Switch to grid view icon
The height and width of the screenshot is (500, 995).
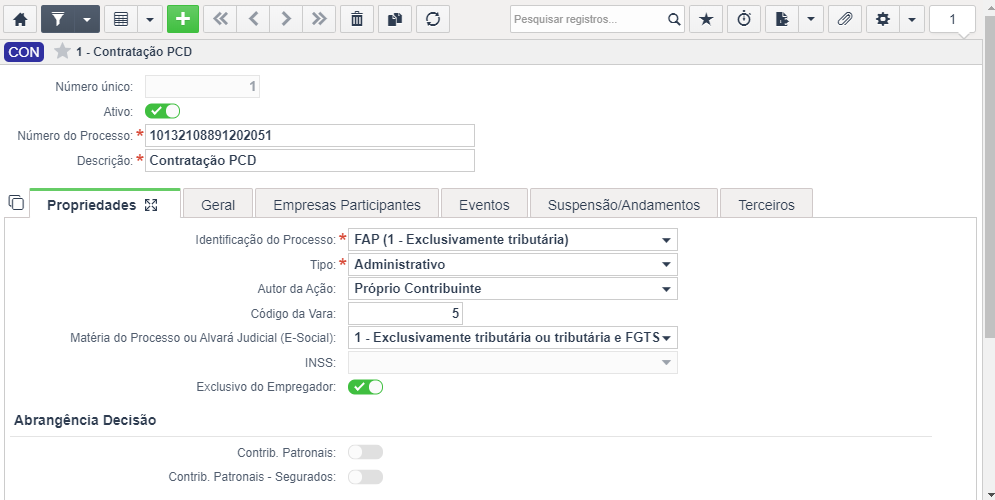121,19
